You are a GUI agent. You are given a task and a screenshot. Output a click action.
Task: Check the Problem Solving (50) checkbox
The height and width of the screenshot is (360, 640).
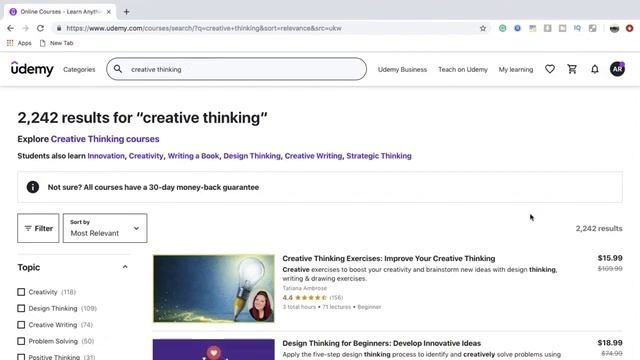[x=21, y=341]
